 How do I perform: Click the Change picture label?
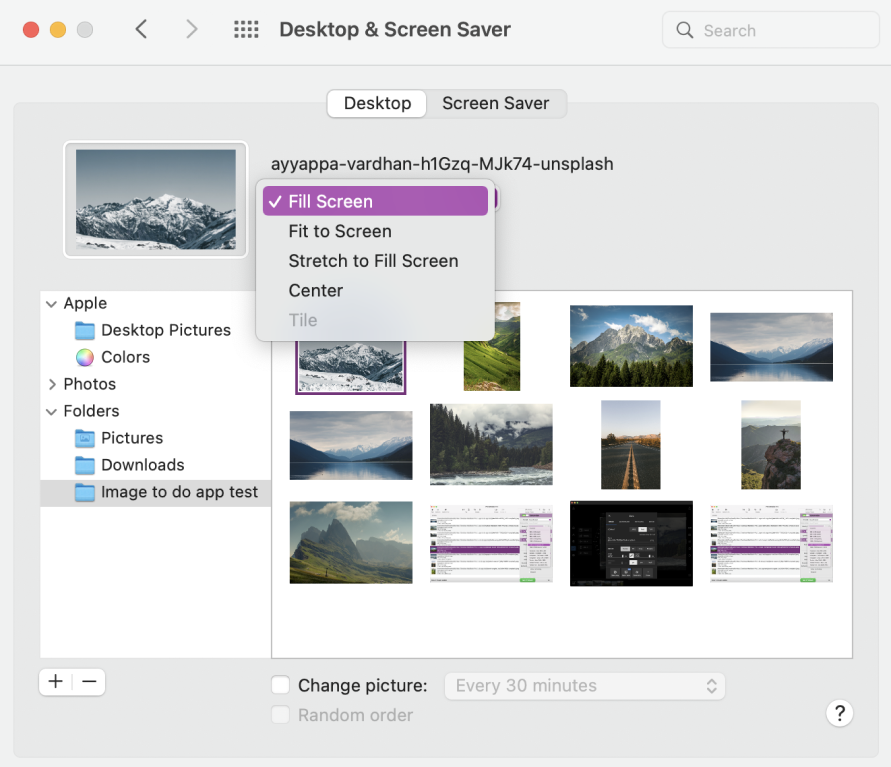pyautogui.click(x=363, y=686)
